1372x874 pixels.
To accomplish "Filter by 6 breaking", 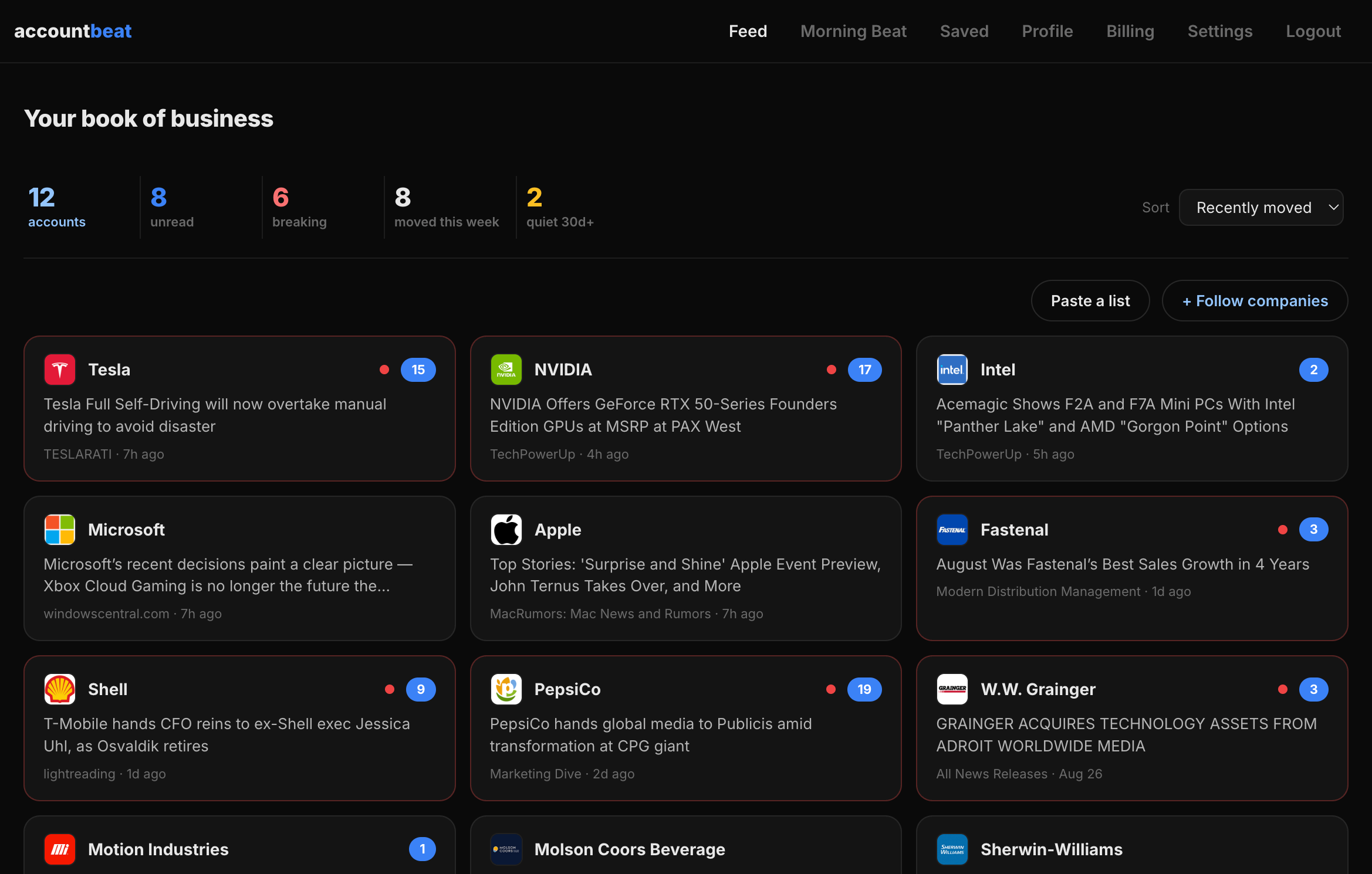I will 299,207.
